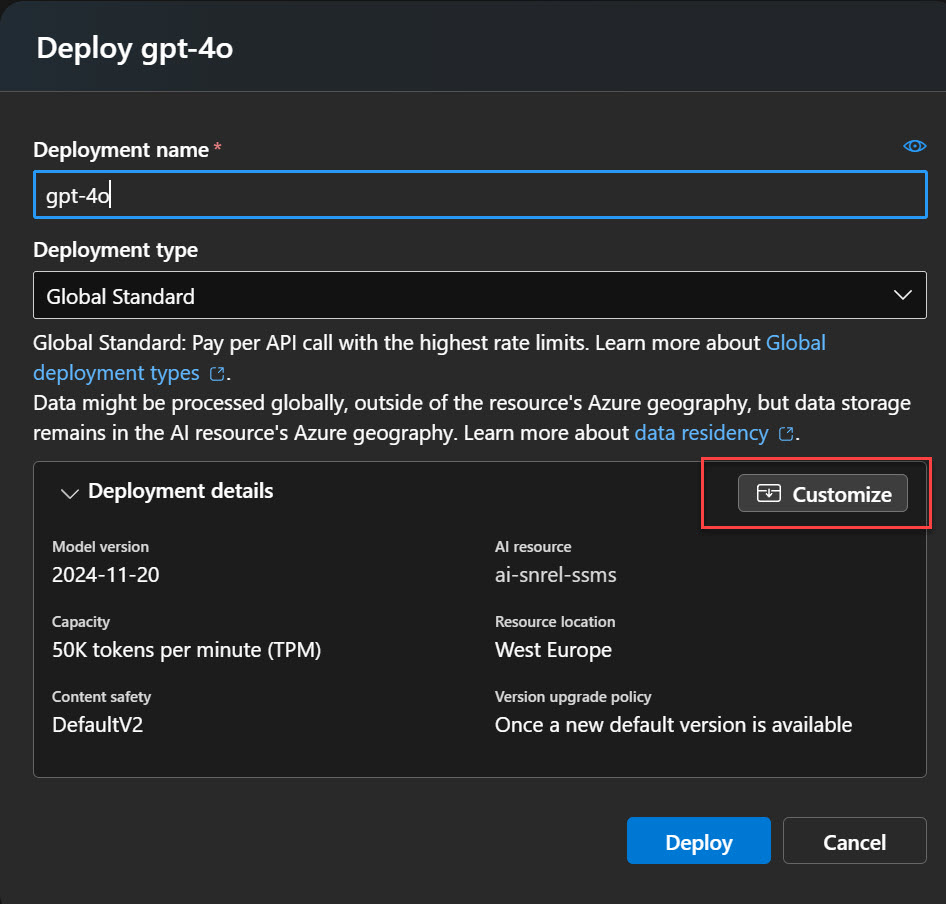
Task: Click external link icon after data residency
Action: (x=786, y=434)
